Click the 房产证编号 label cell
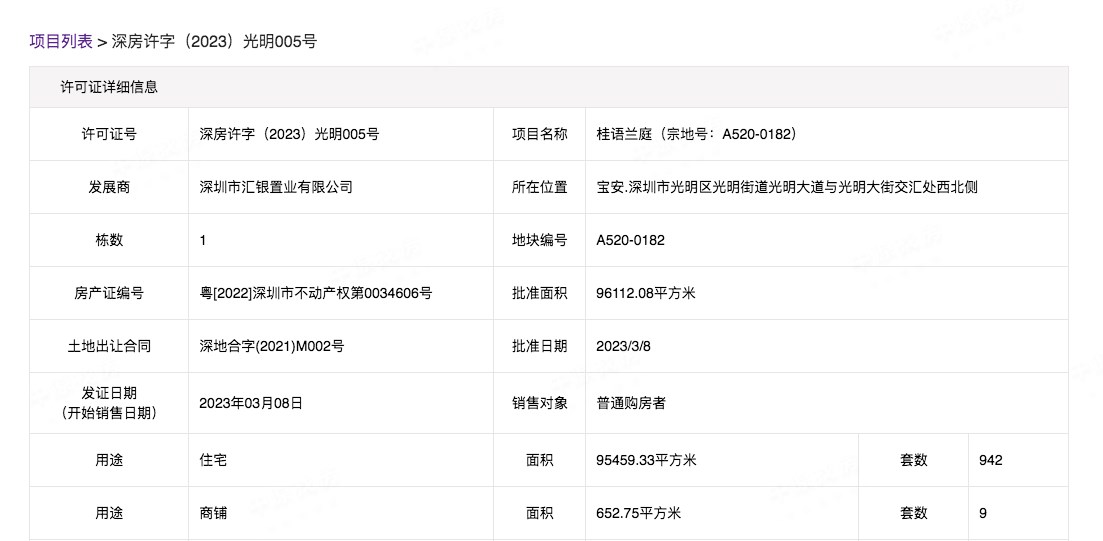Viewport: 1103px width, 541px height. coord(109,293)
